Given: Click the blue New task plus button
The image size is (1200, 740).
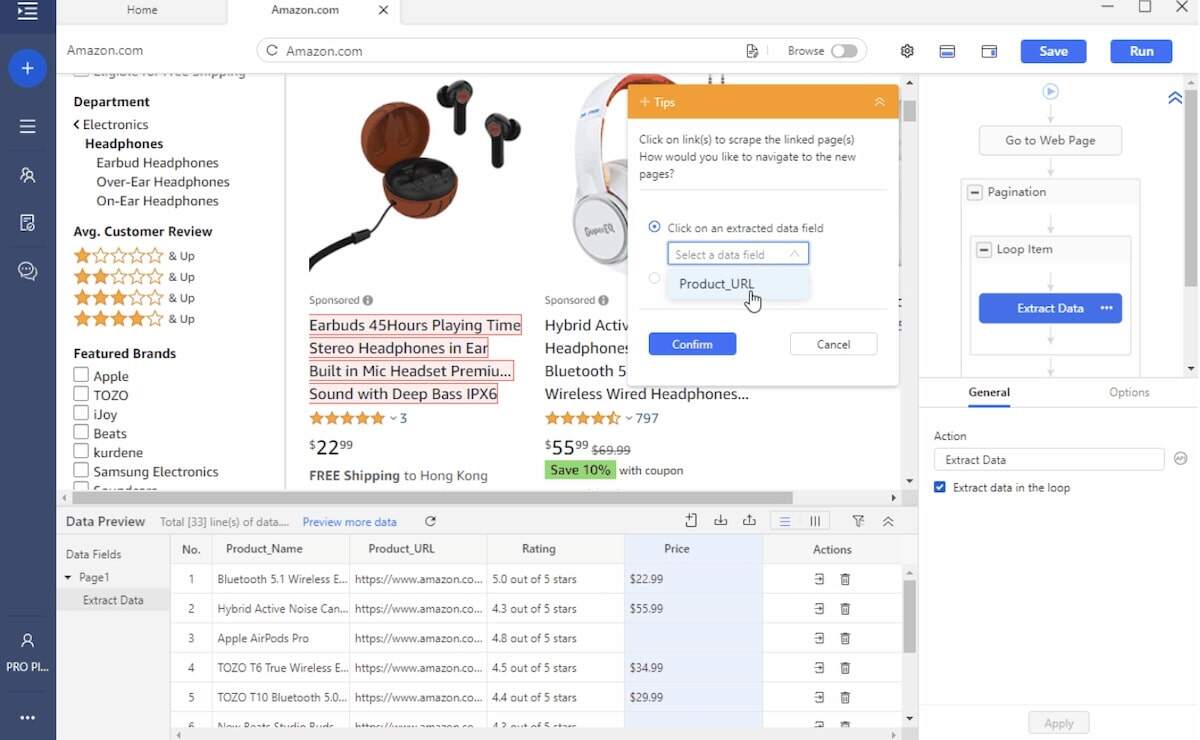Looking at the screenshot, I should coord(27,68).
